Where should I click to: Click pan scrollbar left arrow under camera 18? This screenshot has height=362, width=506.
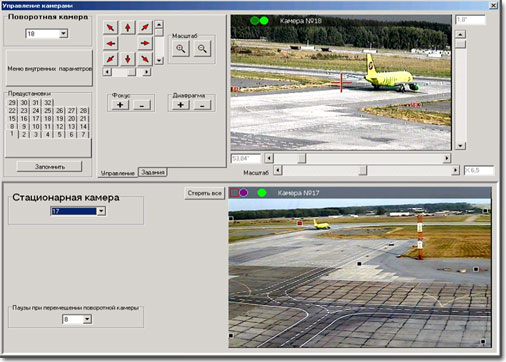point(269,158)
